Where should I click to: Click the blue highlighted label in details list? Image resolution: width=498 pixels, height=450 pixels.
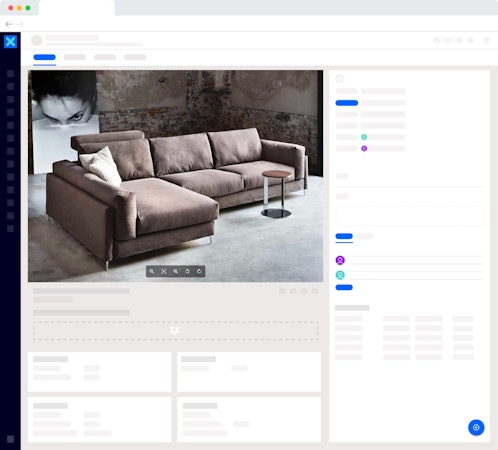pos(347,103)
